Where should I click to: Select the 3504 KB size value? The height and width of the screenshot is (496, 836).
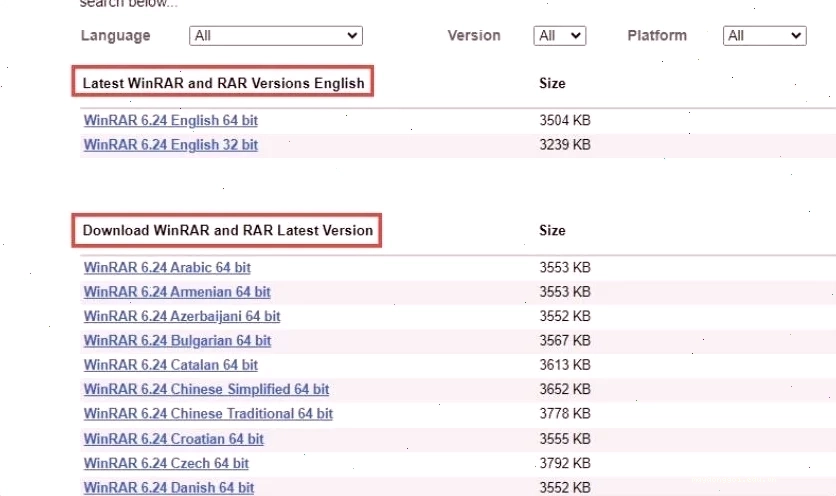(565, 121)
